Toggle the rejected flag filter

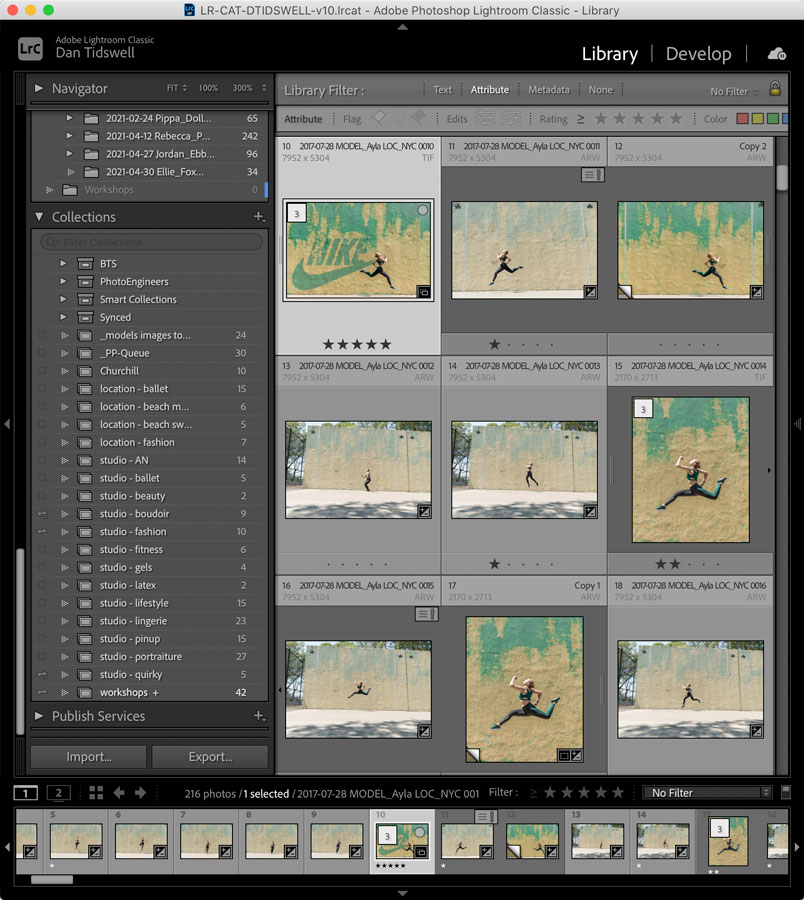(x=417, y=118)
